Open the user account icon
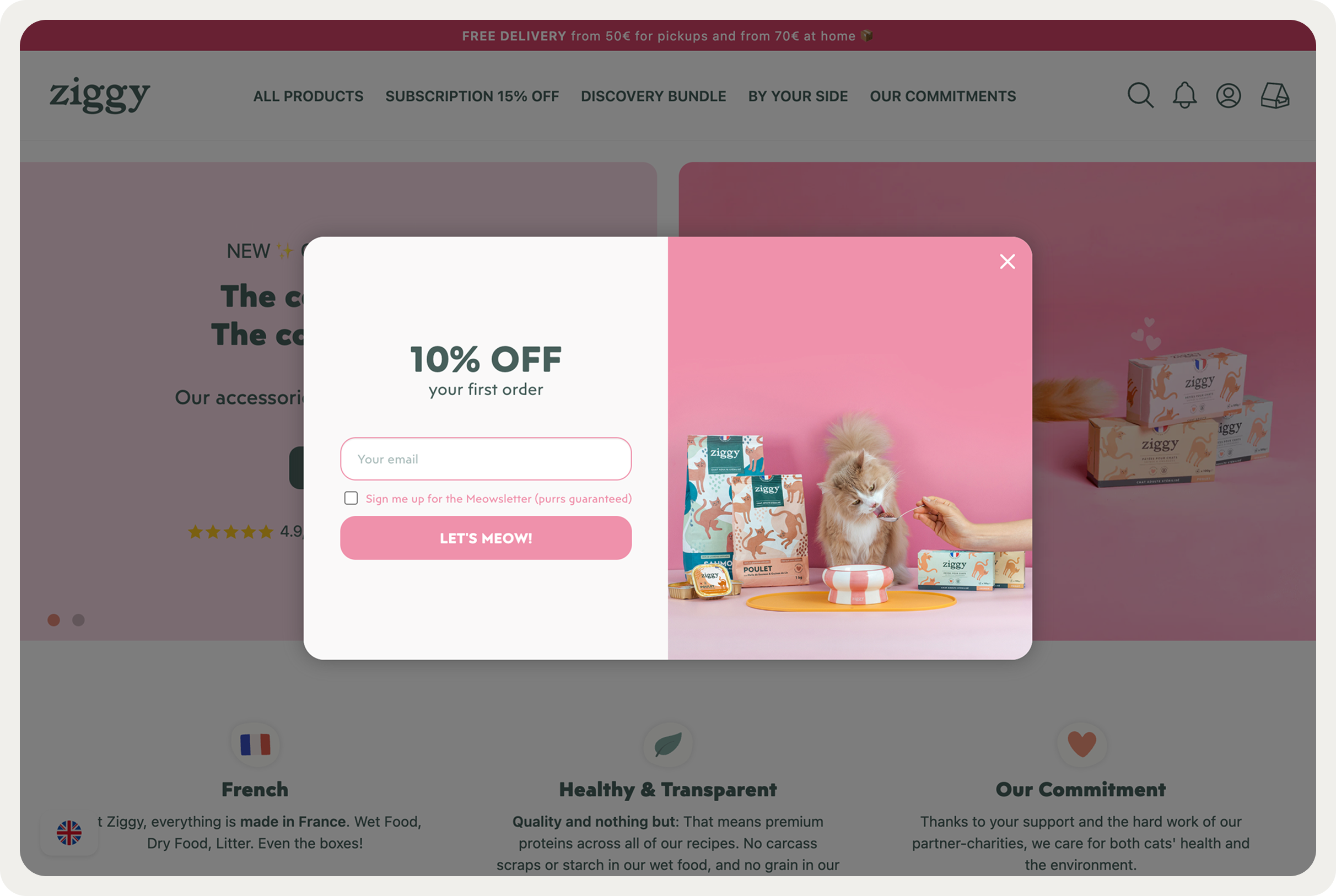Screen dimensions: 1336x896 click(1229, 95)
